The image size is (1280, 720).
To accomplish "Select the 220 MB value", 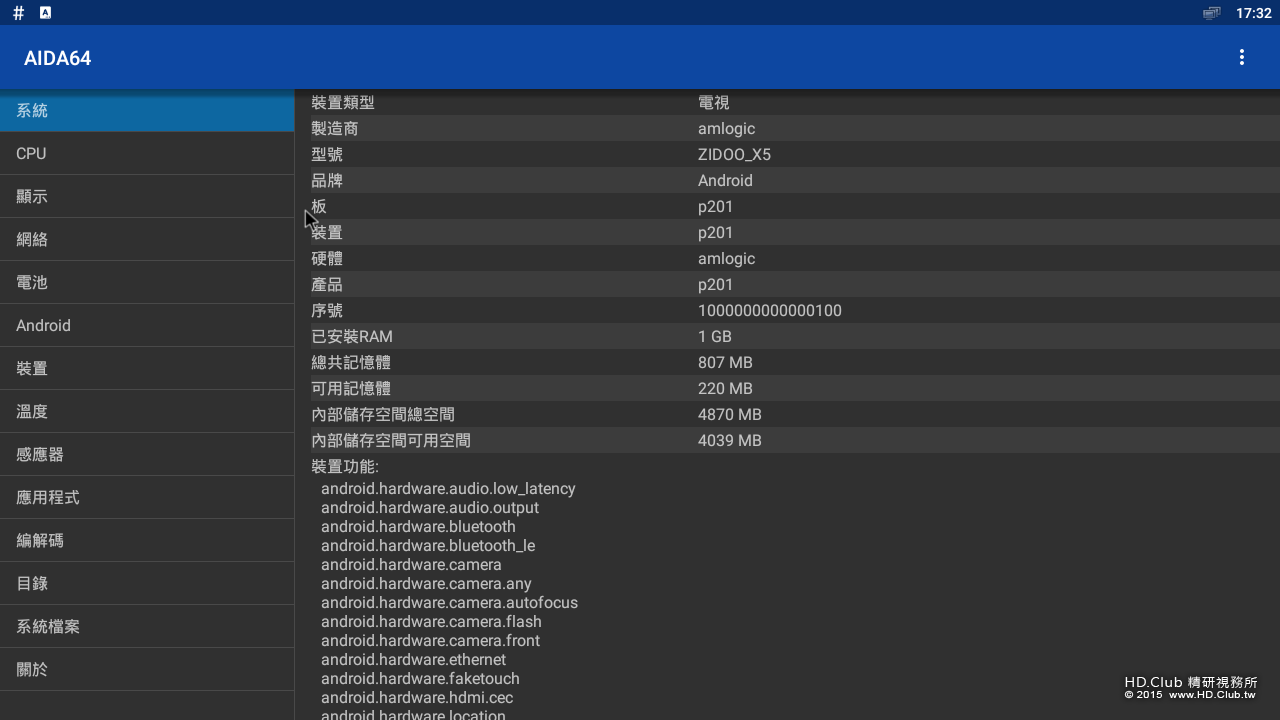I will pos(725,389).
